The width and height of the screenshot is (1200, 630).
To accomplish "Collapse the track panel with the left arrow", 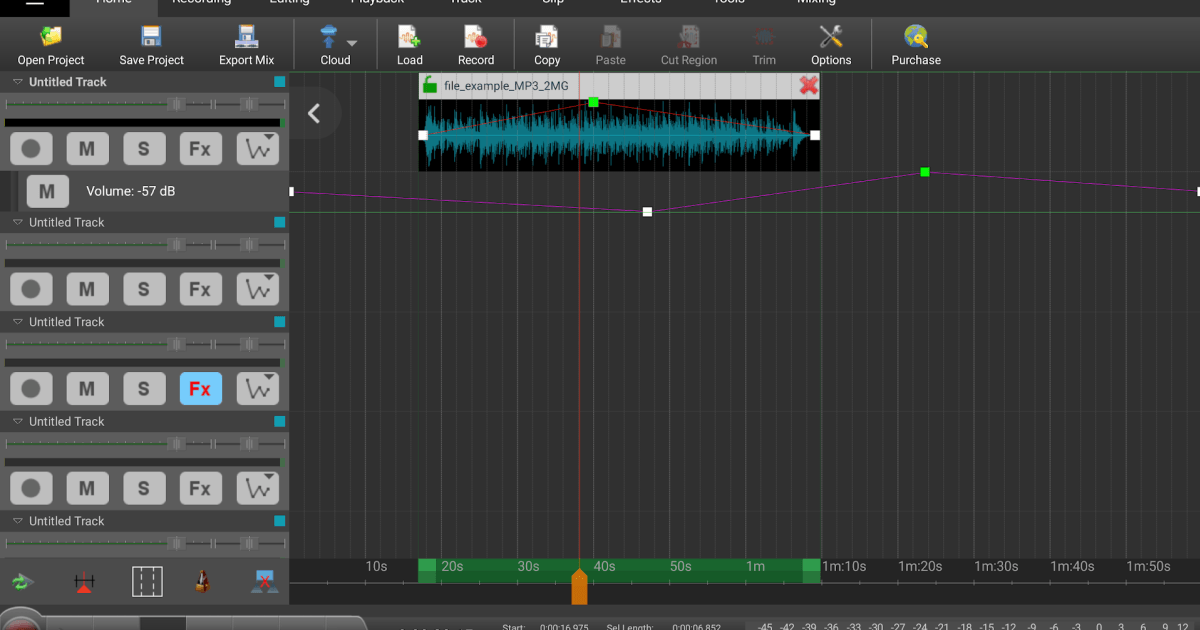I will [314, 113].
